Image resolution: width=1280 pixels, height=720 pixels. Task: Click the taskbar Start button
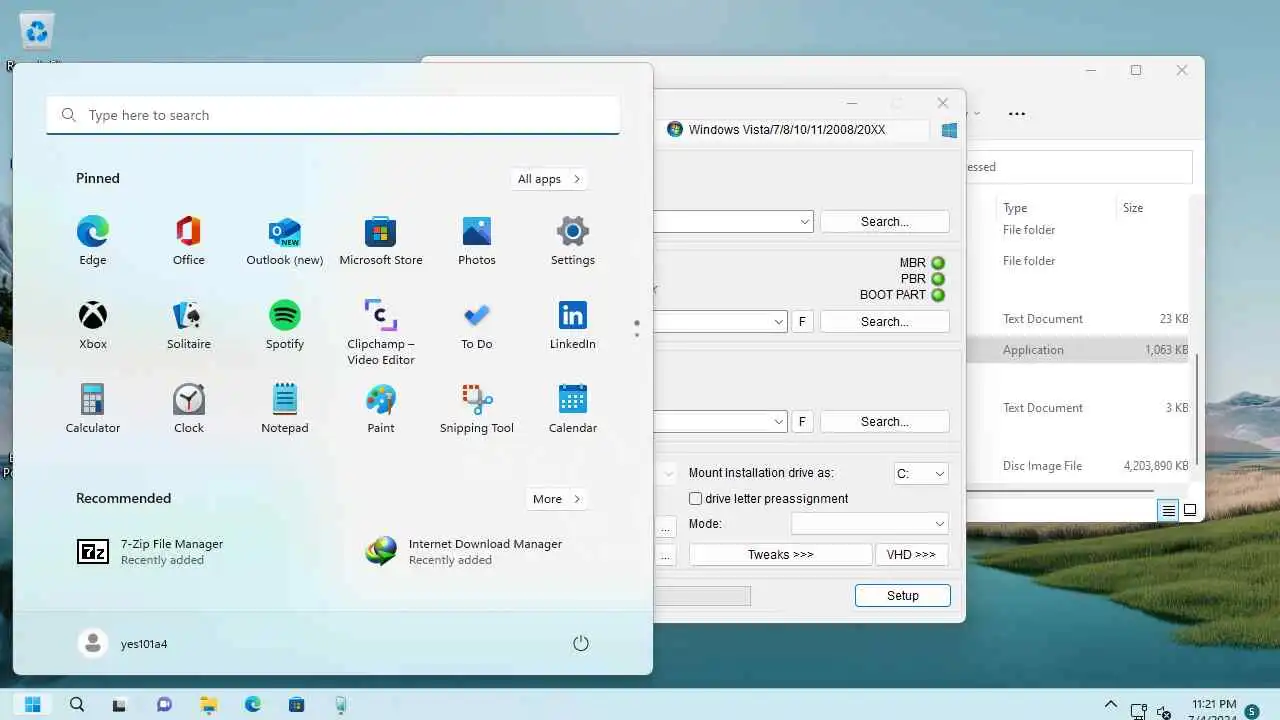click(x=33, y=704)
